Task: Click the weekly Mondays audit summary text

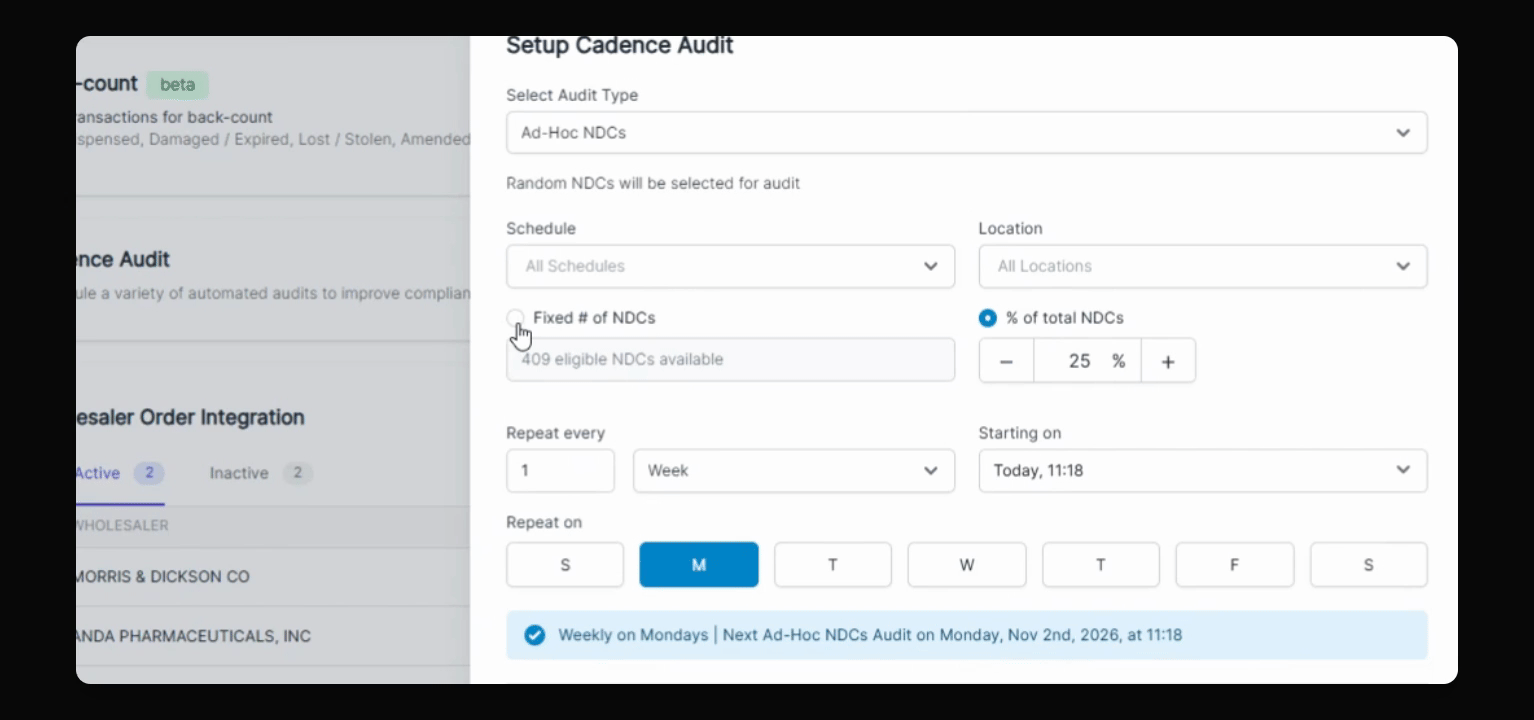Action: click(870, 635)
